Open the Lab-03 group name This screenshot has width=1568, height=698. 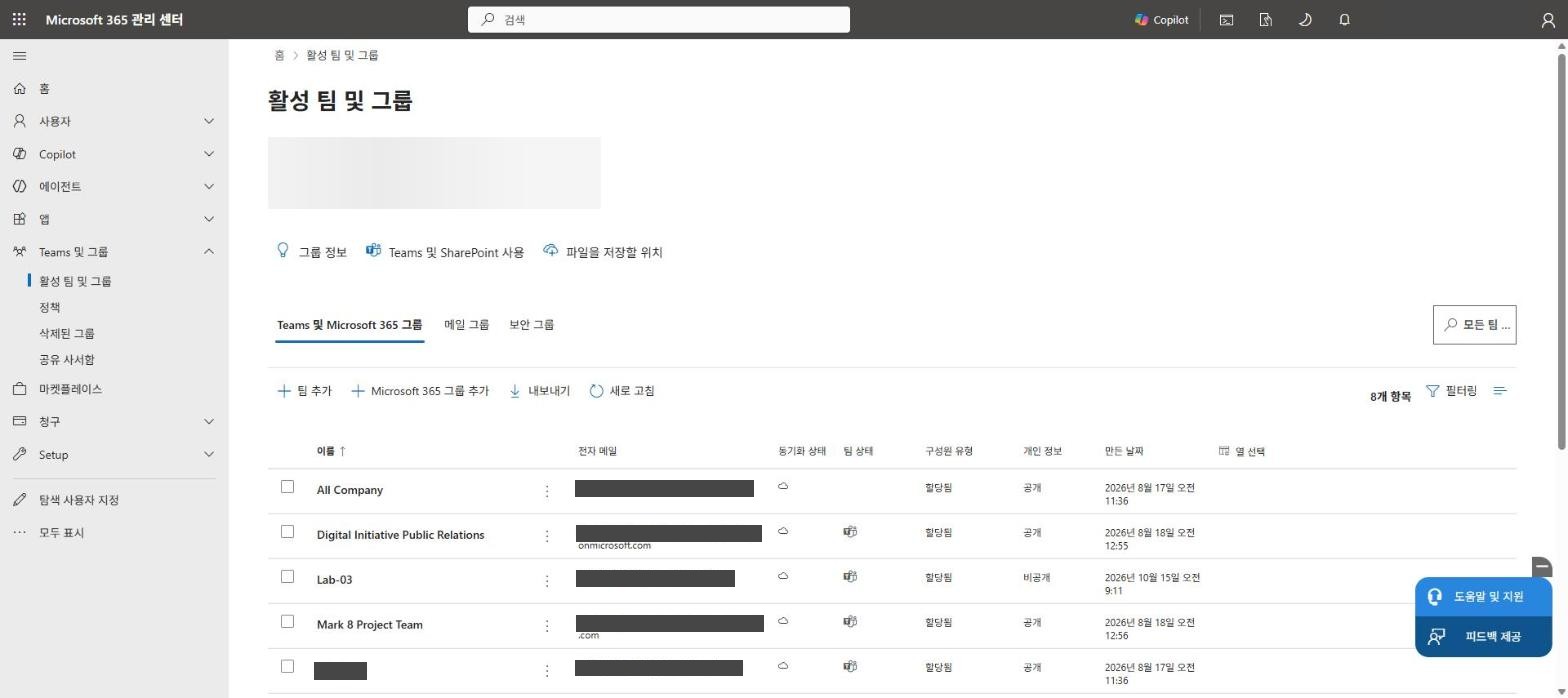click(335, 580)
